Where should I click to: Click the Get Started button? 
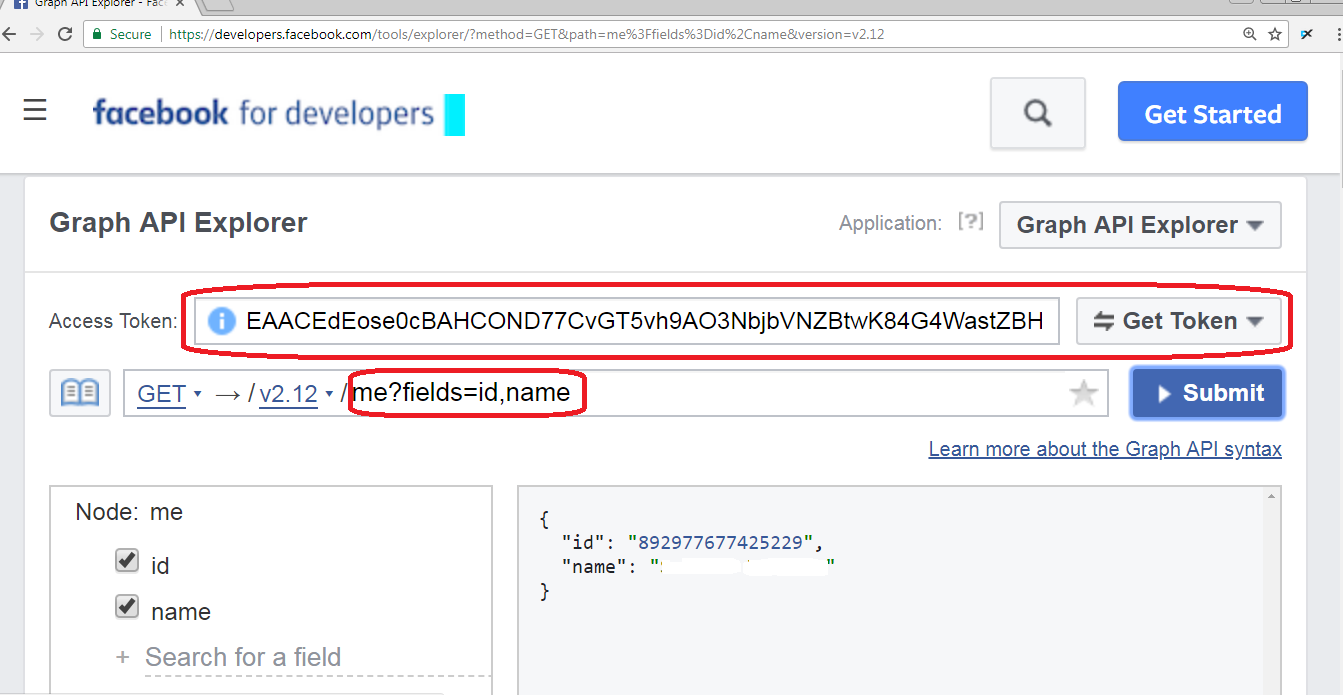1213,112
